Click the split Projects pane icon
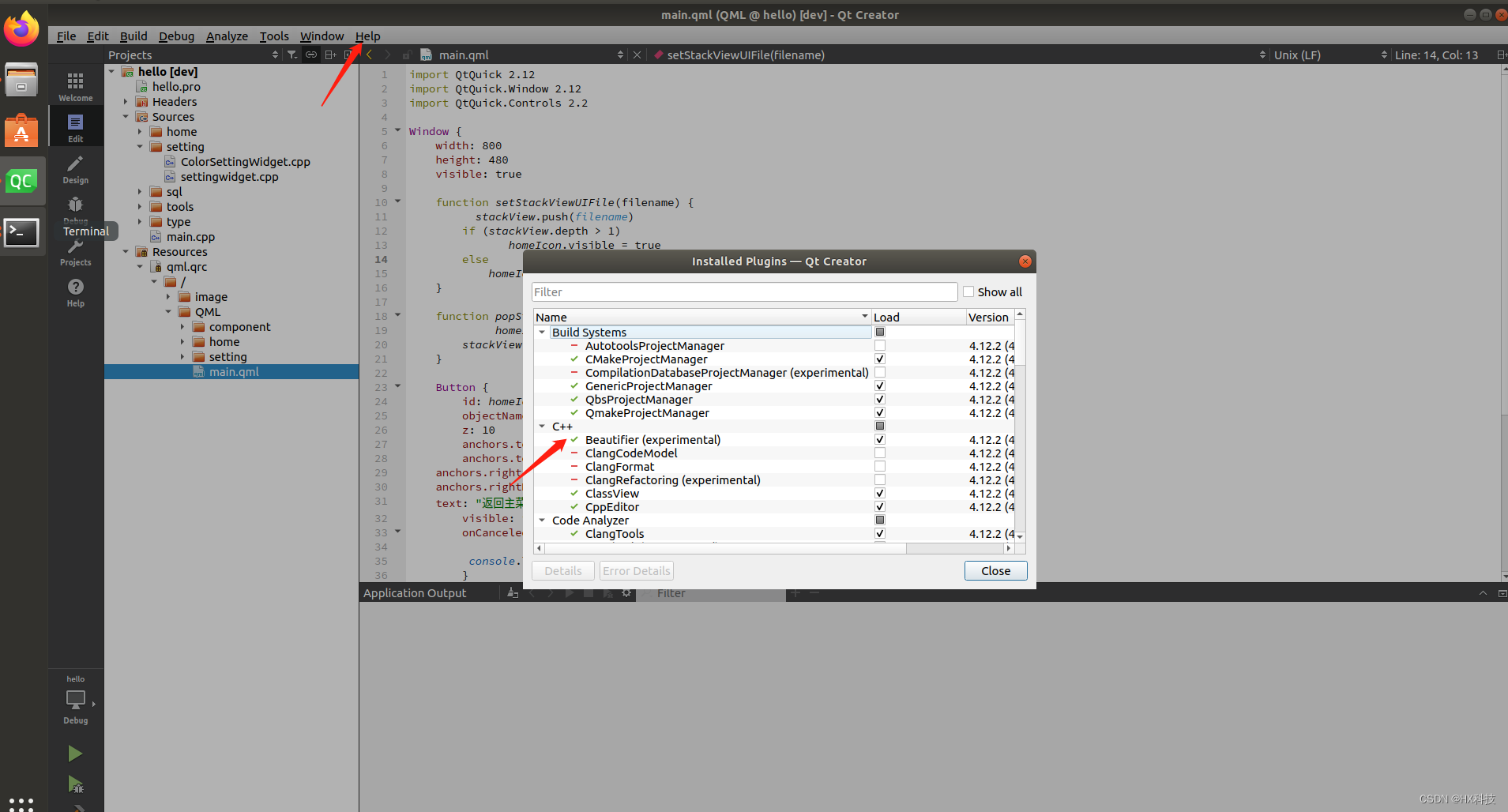This screenshot has width=1508, height=812. [x=330, y=55]
